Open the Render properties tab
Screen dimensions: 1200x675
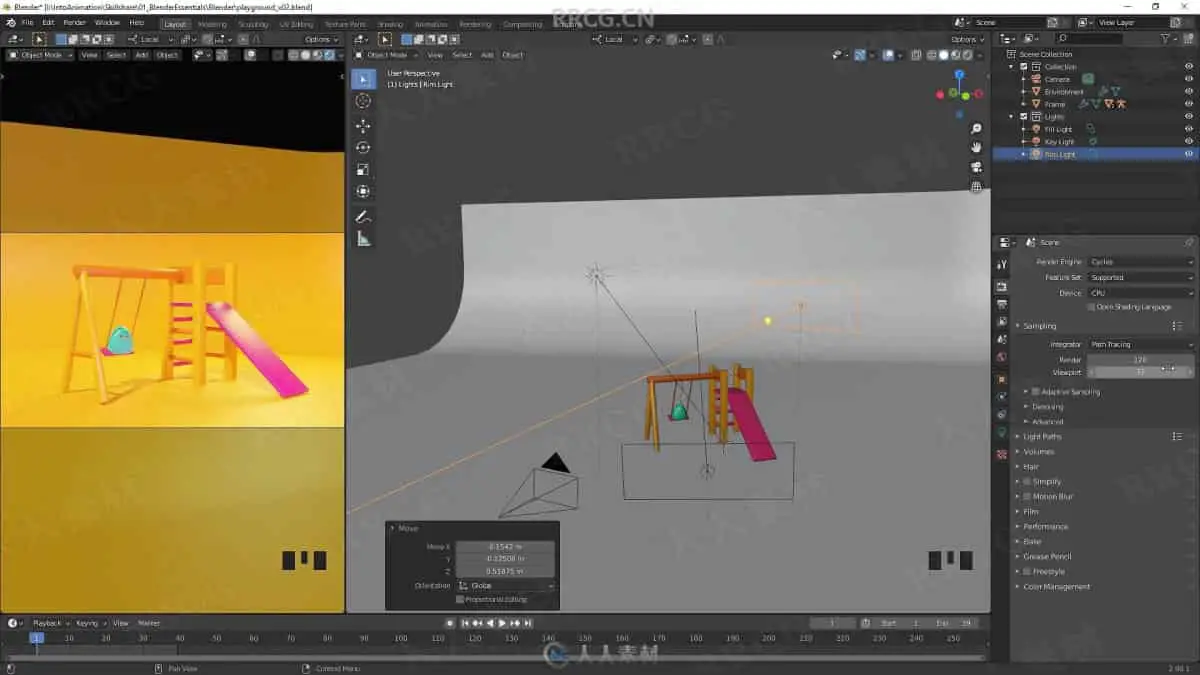pyautogui.click(x=1002, y=287)
